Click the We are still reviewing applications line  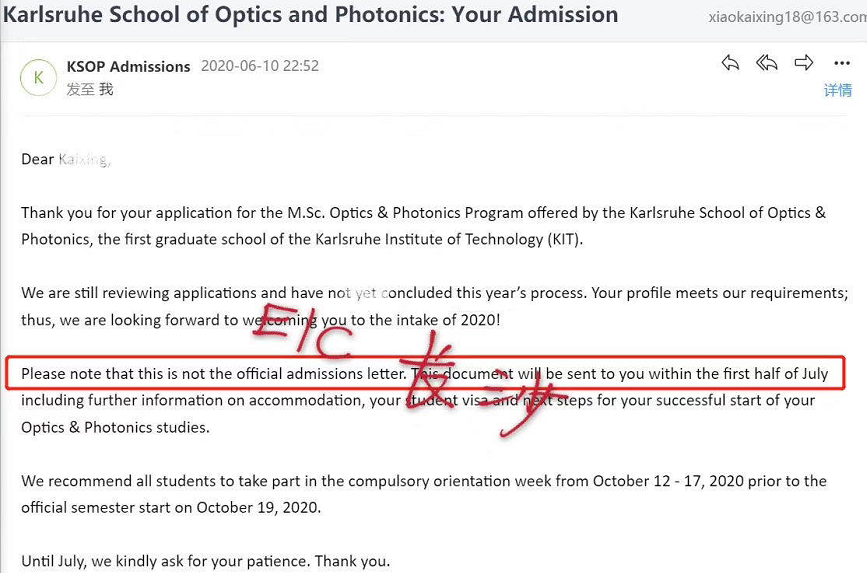(434, 293)
